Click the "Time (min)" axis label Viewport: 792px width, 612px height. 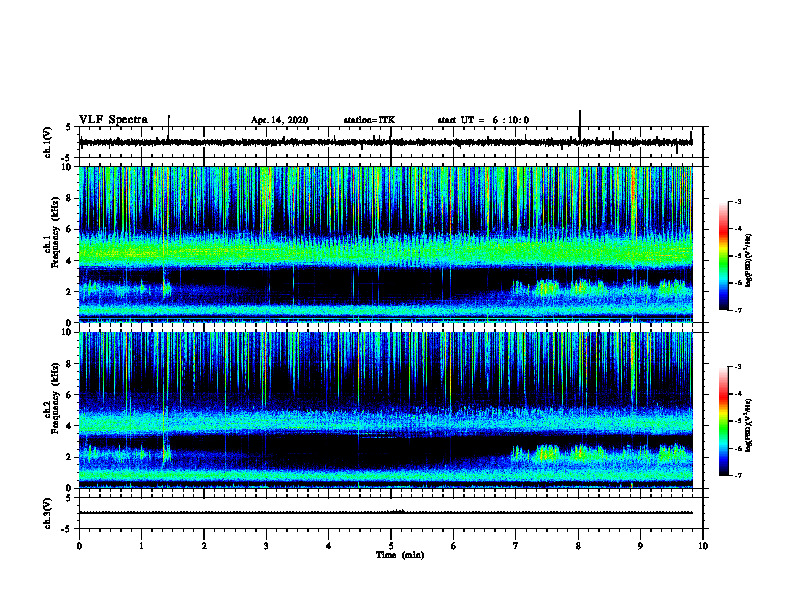coord(400,555)
